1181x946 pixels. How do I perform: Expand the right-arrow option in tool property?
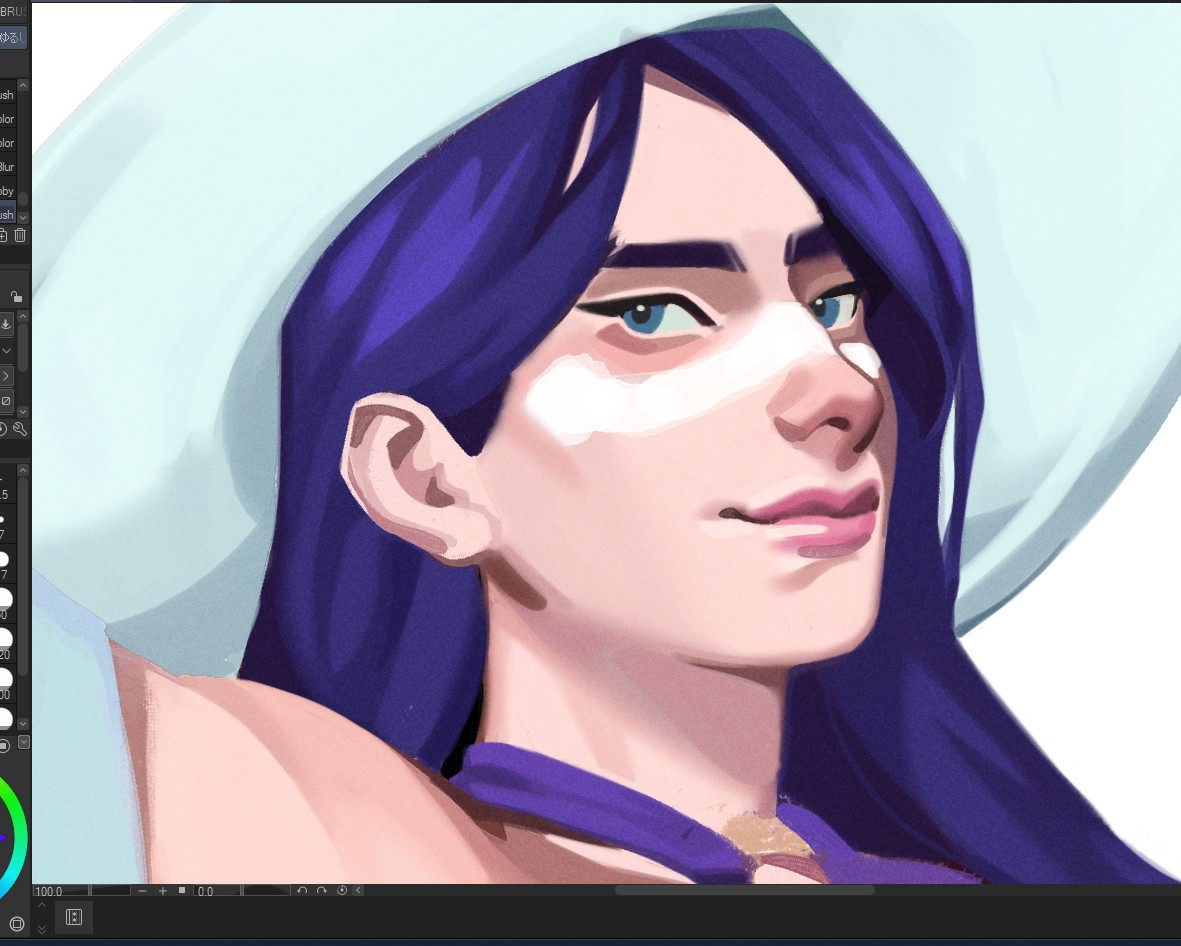[5, 375]
